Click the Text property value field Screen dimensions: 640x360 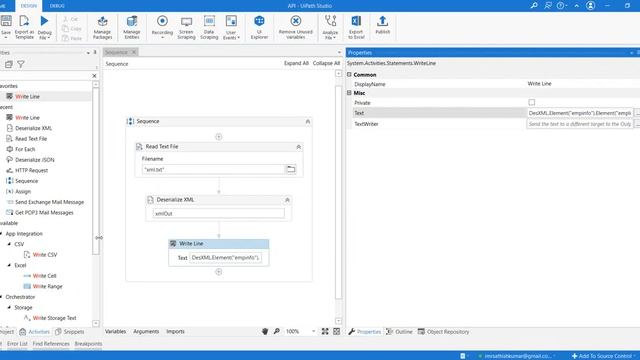pos(580,113)
